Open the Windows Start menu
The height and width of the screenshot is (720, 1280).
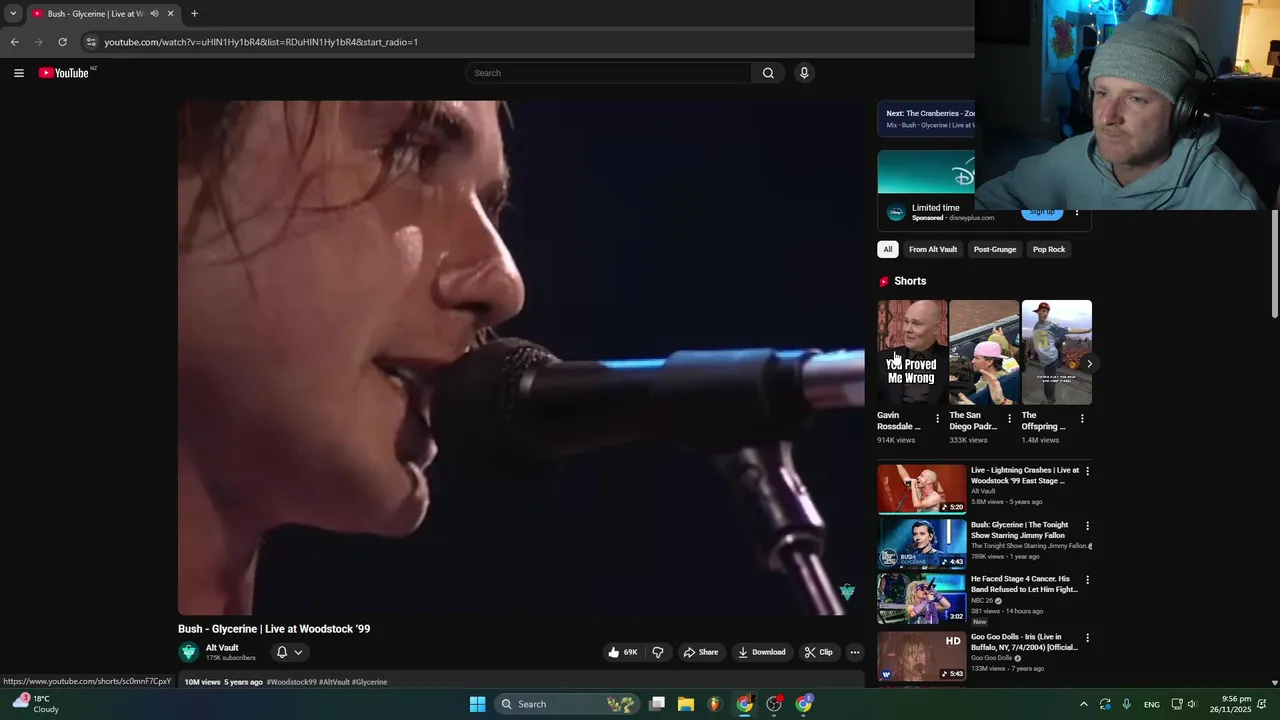tap(478, 704)
